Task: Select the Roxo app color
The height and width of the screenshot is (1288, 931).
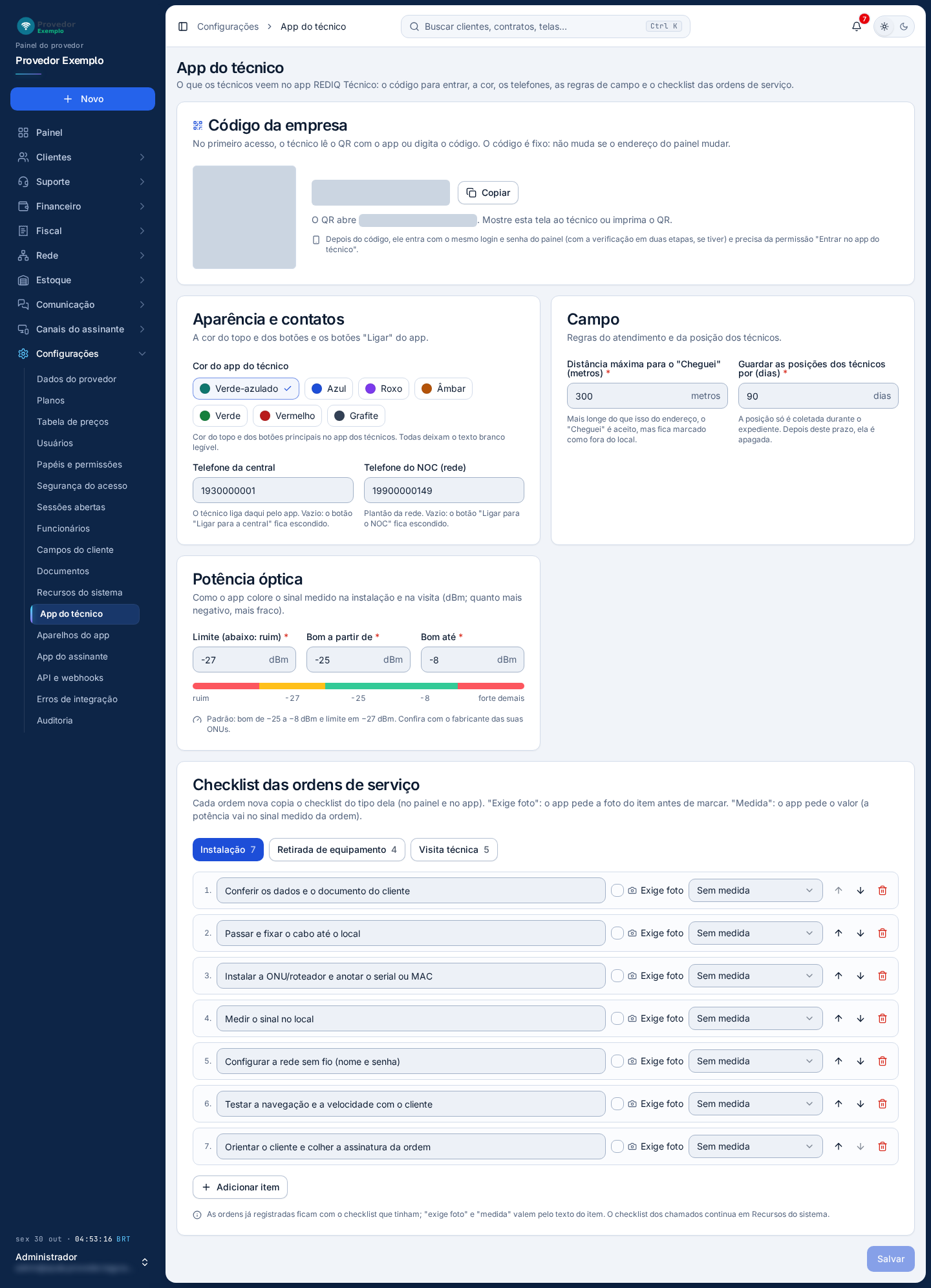Action: point(384,389)
